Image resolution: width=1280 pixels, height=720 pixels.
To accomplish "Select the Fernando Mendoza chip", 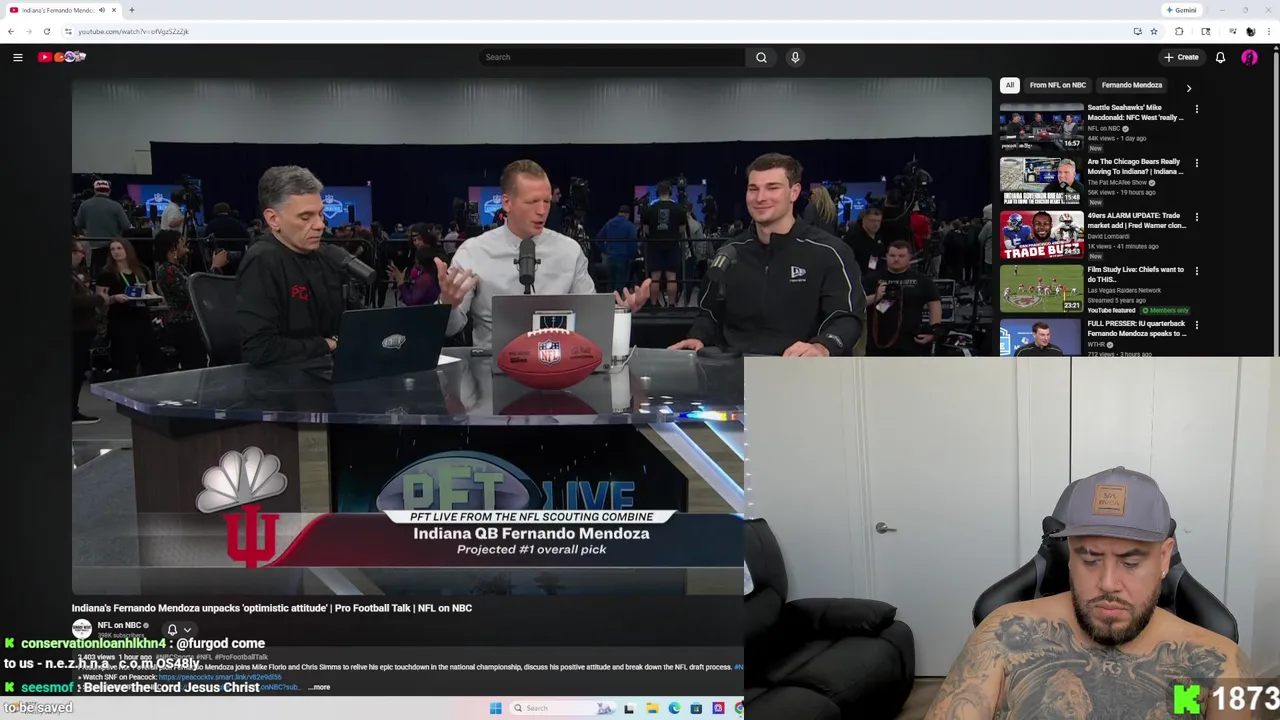I will click(x=1132, y=85).
